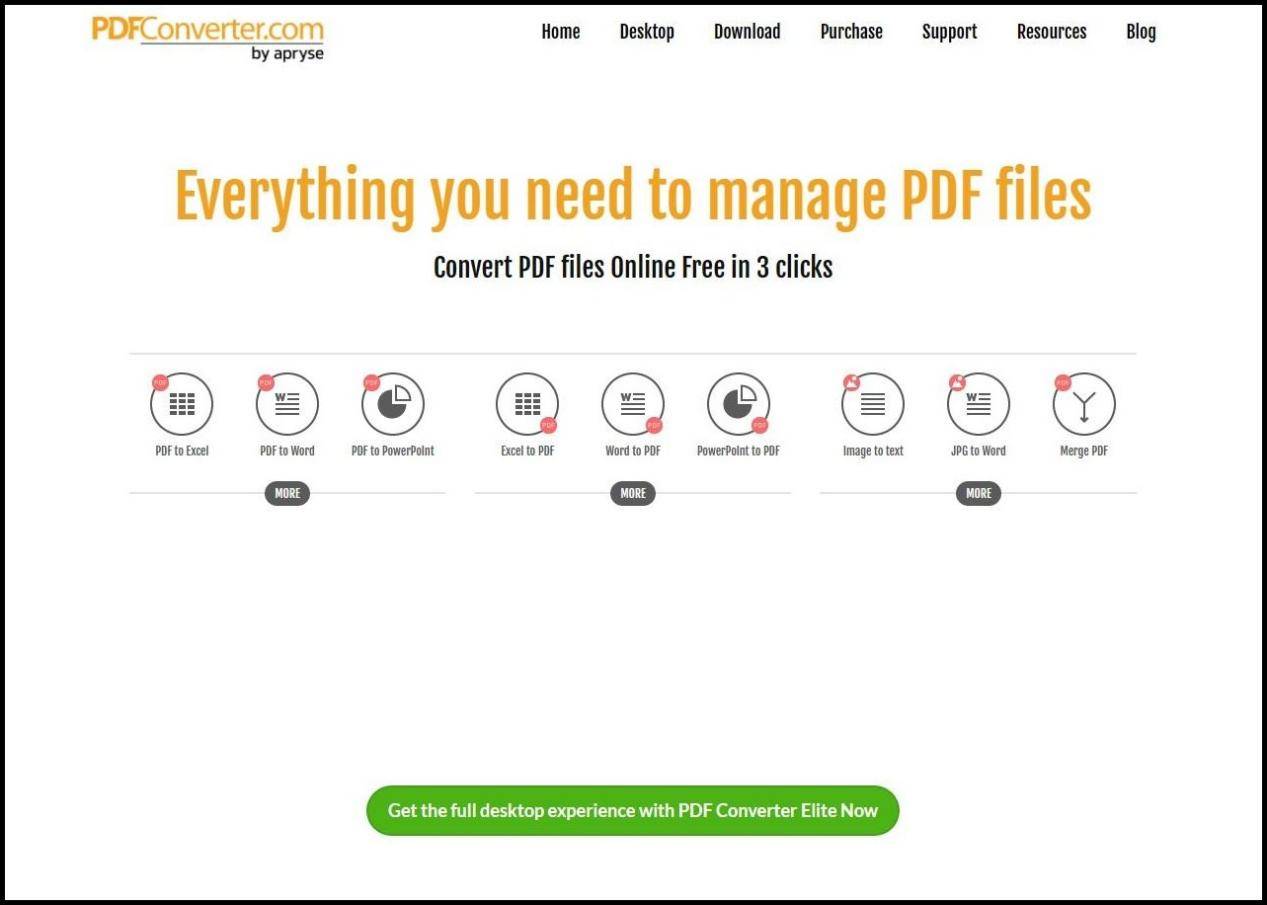Select the PDF to Word circle icon
The width and height of the screenshot is (1267, 905).
click(x=287, y=404)
